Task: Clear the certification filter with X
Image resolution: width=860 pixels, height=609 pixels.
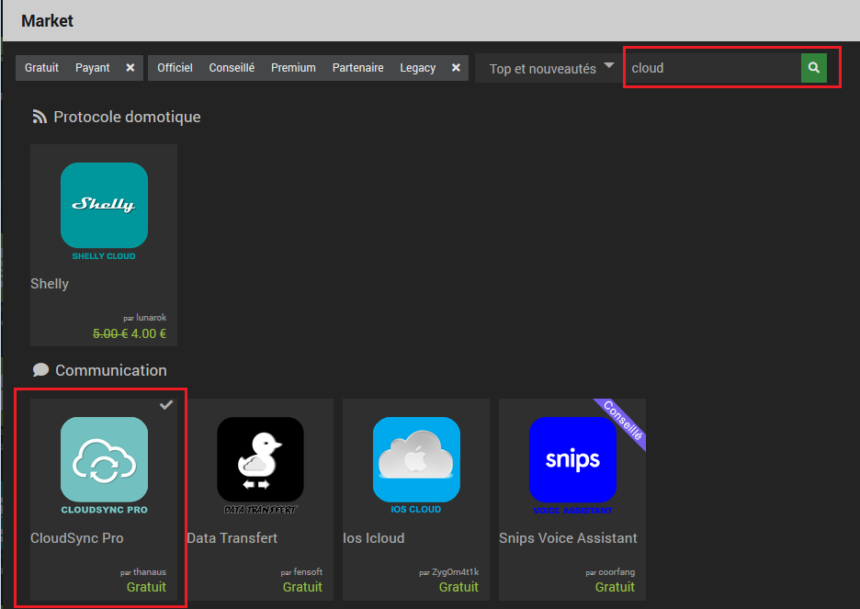Action: click(456, 68)
